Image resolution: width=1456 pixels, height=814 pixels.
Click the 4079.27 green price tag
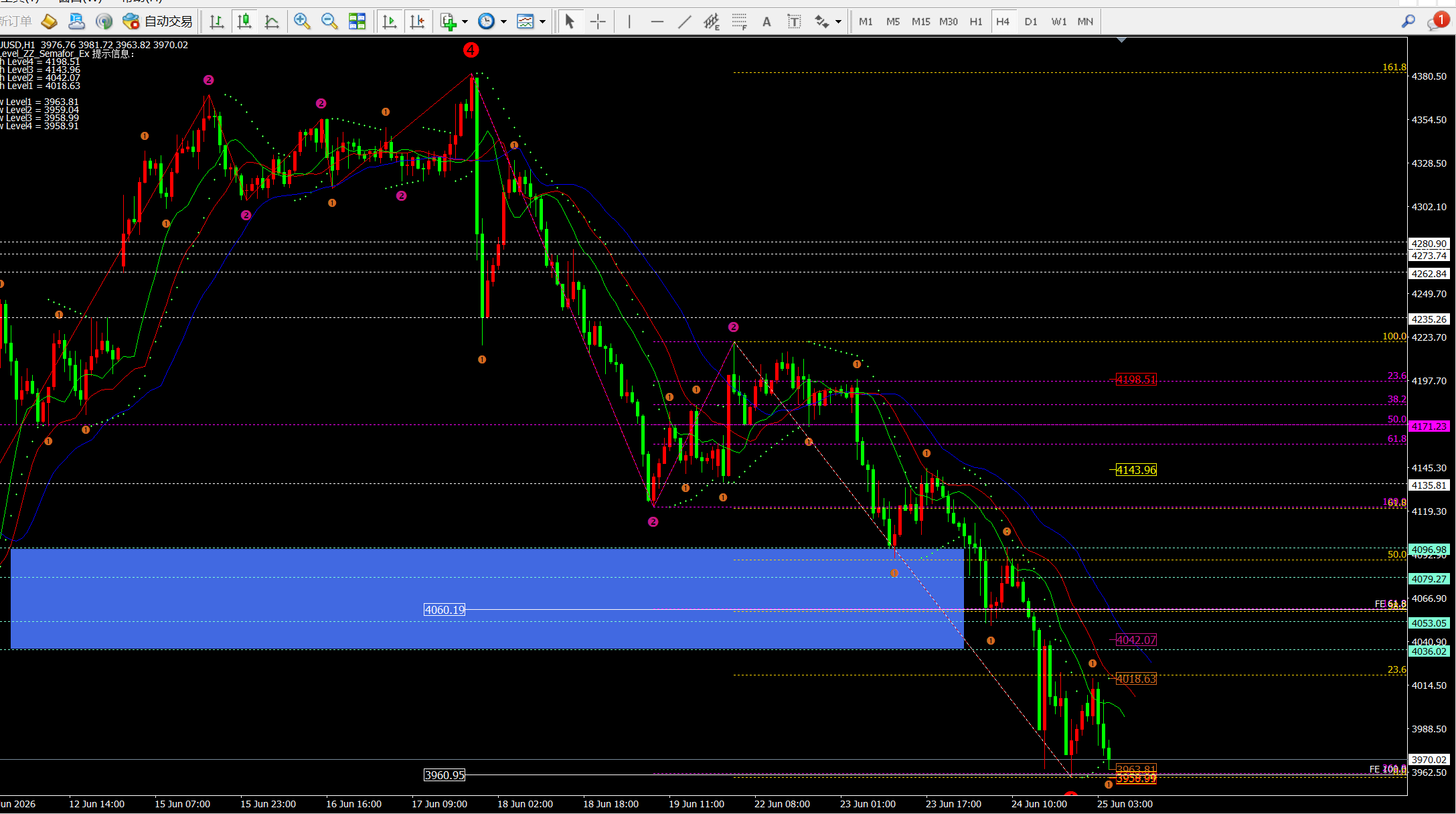pyautogui.click(x=1429, y=579)
